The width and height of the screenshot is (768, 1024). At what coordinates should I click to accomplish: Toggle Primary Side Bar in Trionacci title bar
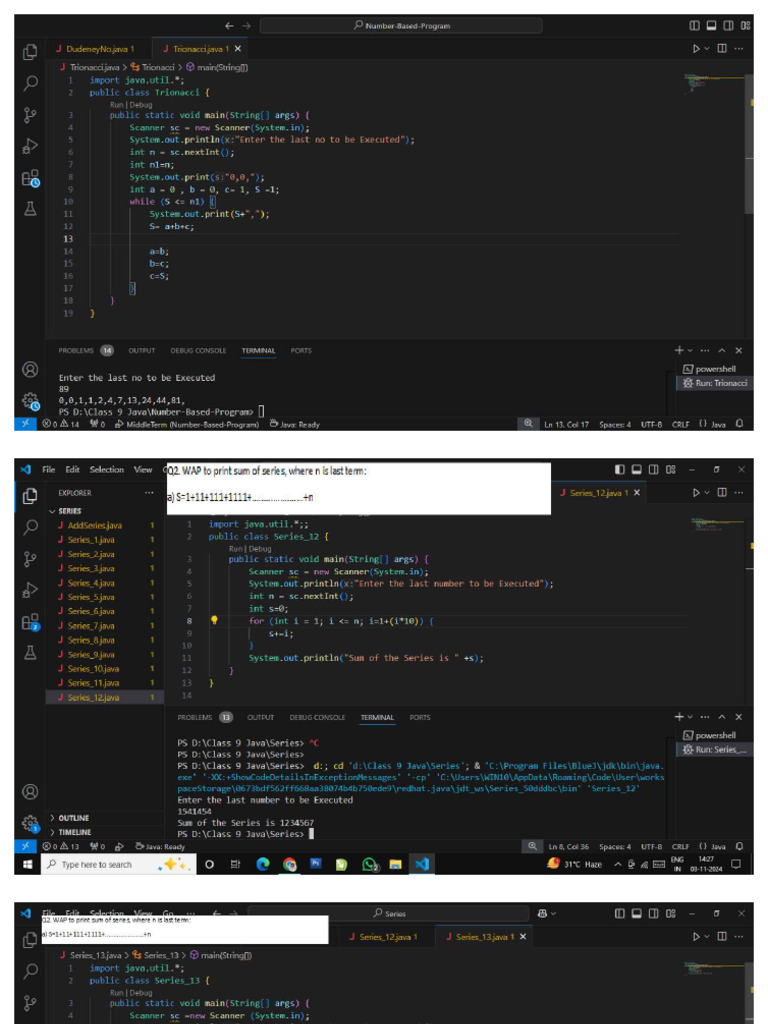point(695,26)
